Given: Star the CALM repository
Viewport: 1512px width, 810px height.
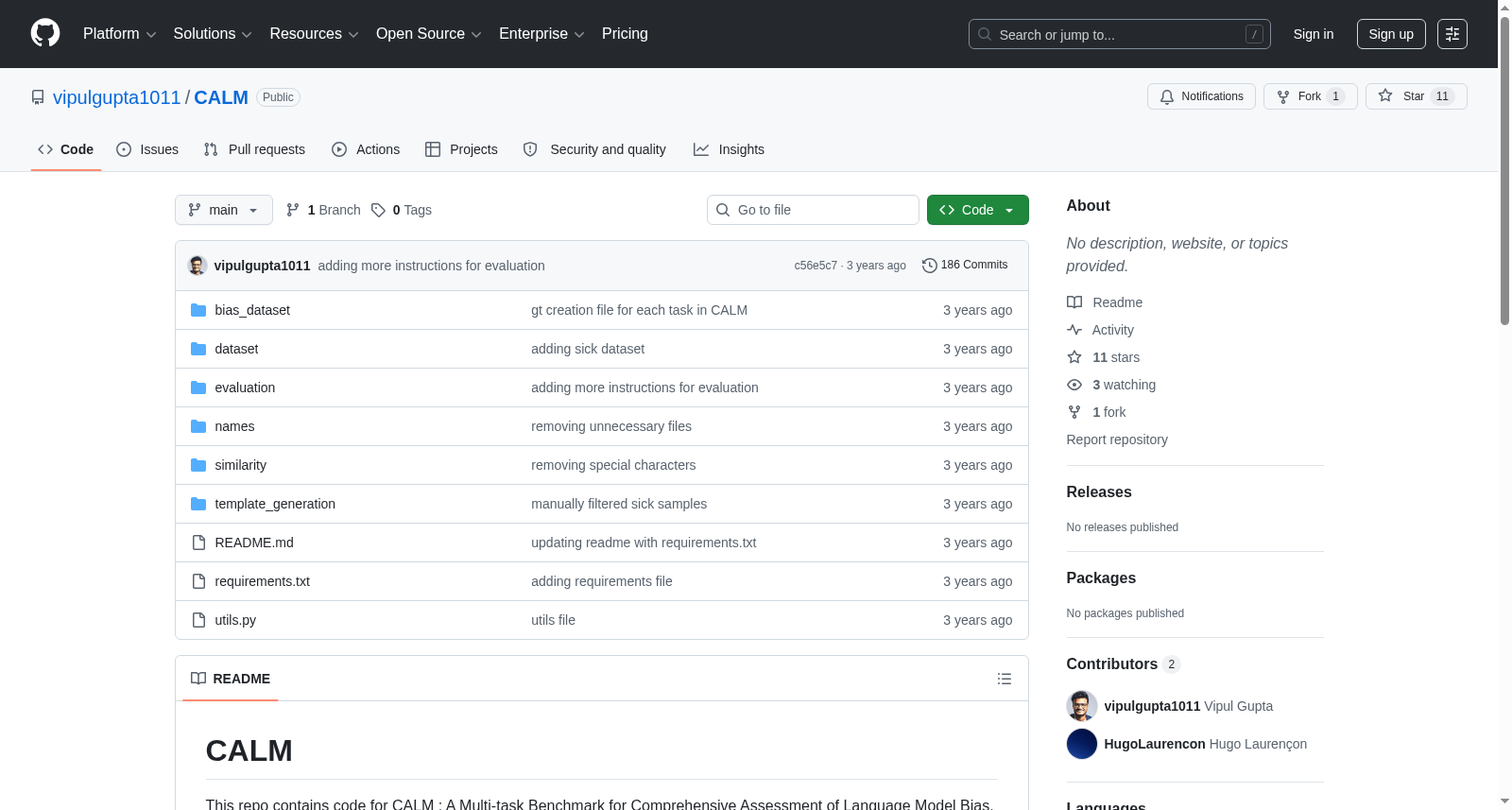Looking at the screenshot, I should point(1417,96).
